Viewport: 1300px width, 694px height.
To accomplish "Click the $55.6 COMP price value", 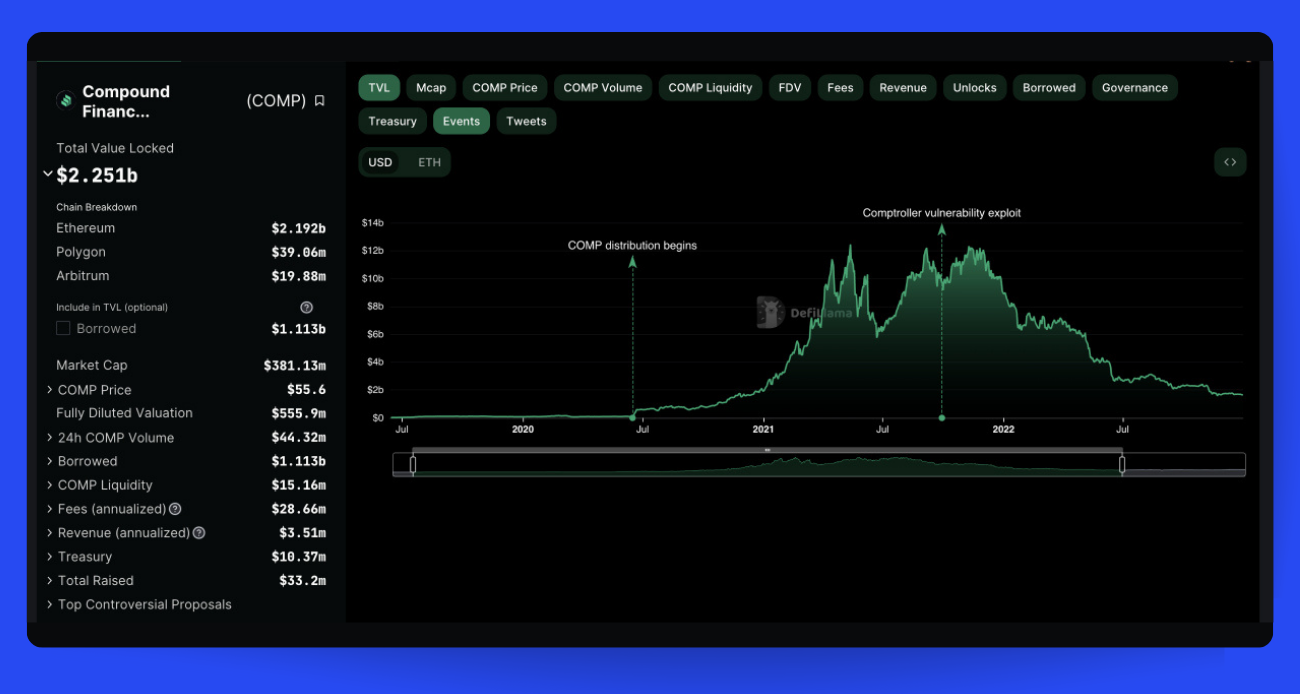I will point(307,390).
